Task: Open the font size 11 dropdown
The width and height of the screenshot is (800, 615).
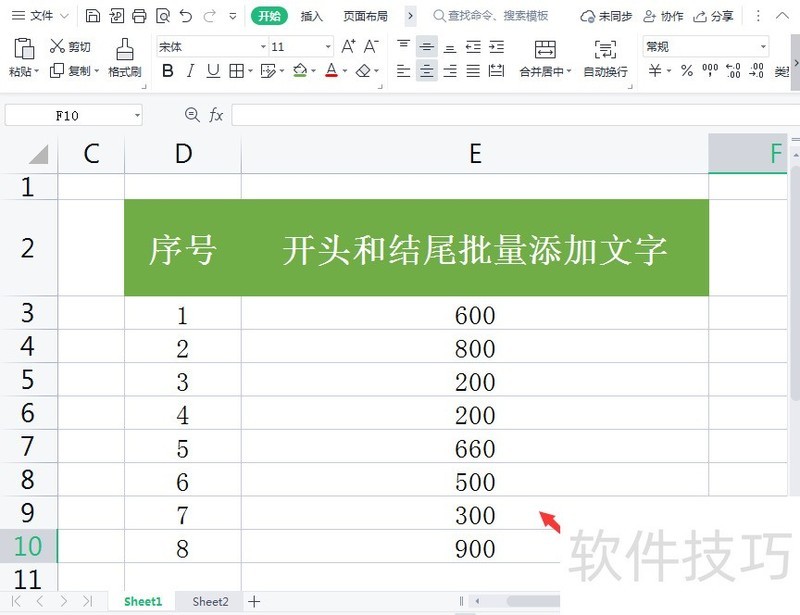Action: tap(328, 46)
